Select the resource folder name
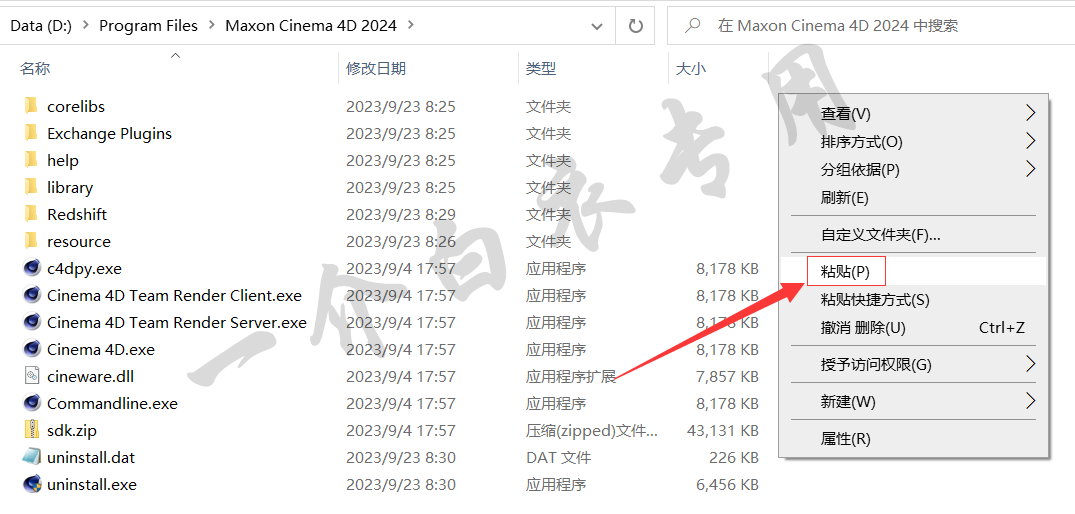The height and width of the screenshot is (514, 1075). pyautogui.click(x=79, y=241)
